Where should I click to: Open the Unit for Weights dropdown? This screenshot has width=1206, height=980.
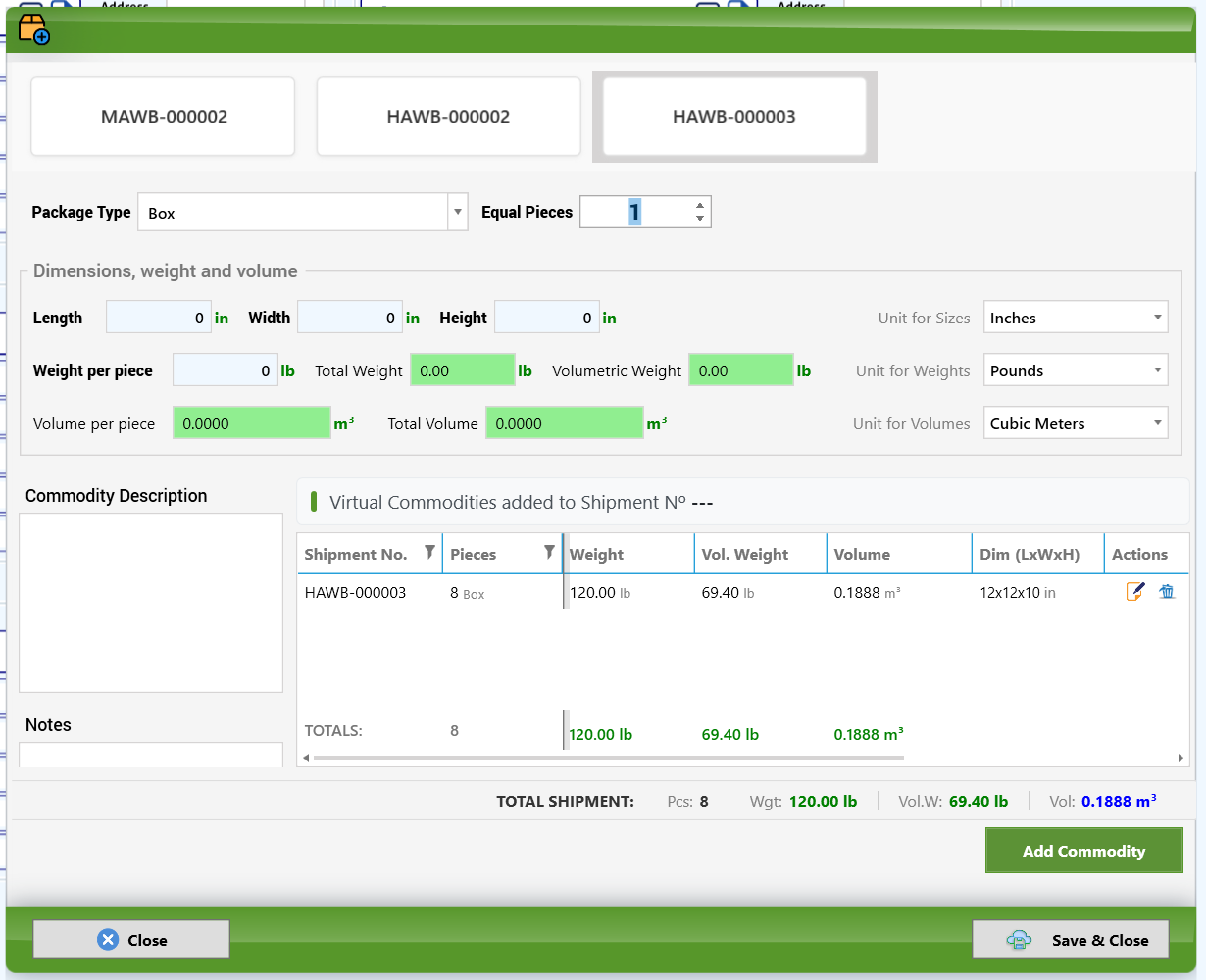coord(1158,370)
